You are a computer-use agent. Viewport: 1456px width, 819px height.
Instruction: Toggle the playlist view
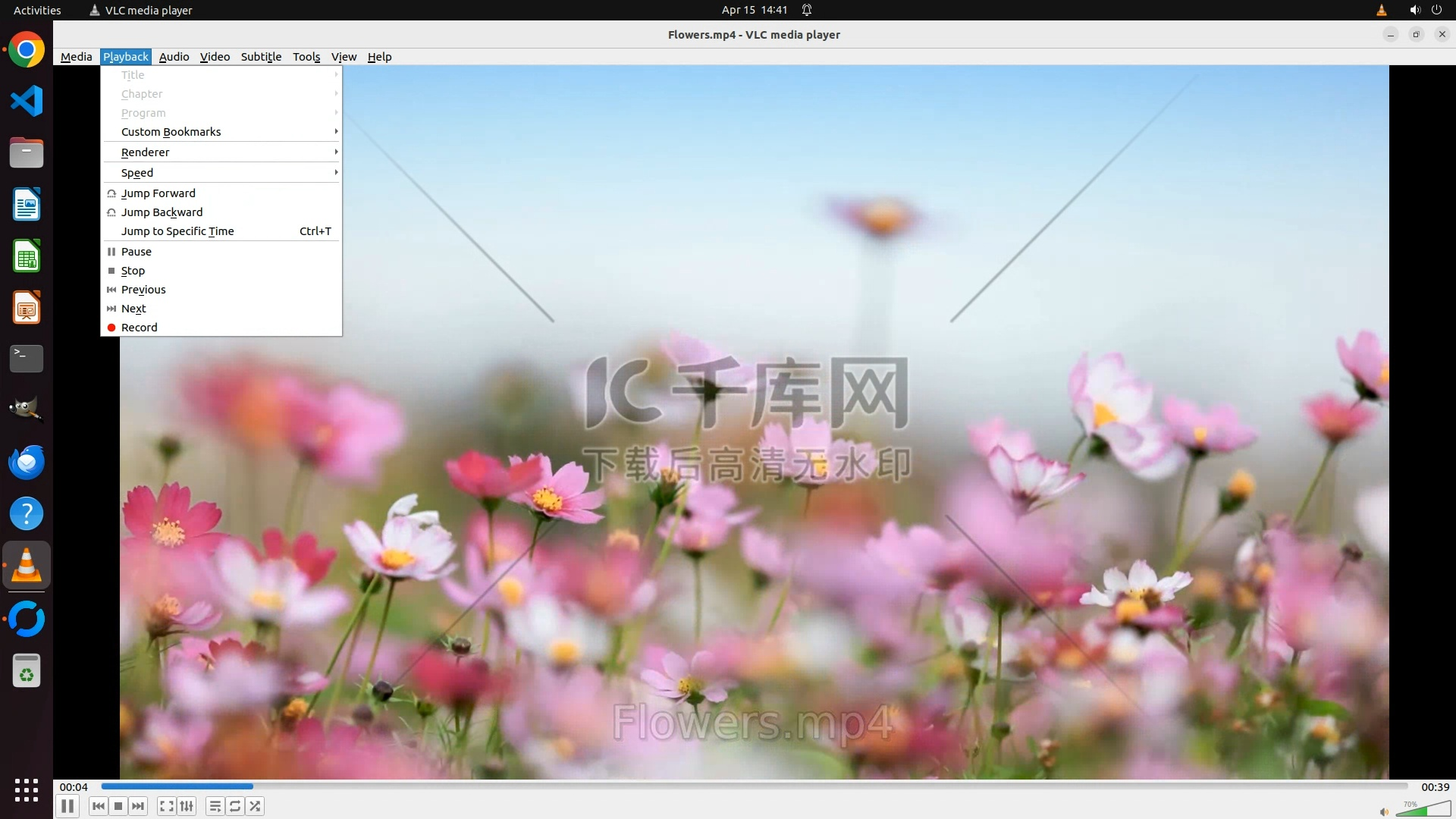[x=215, y=806]
